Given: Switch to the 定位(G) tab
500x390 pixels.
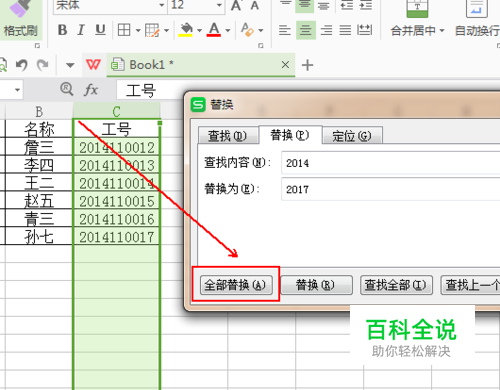Looking at the screenshot, I should point(352,136).
